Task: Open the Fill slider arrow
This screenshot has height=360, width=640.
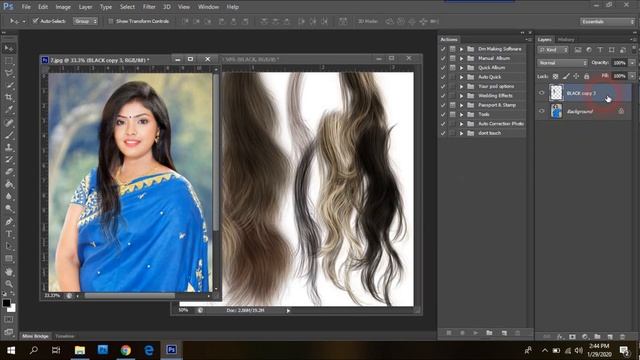Action: point(632,76)
